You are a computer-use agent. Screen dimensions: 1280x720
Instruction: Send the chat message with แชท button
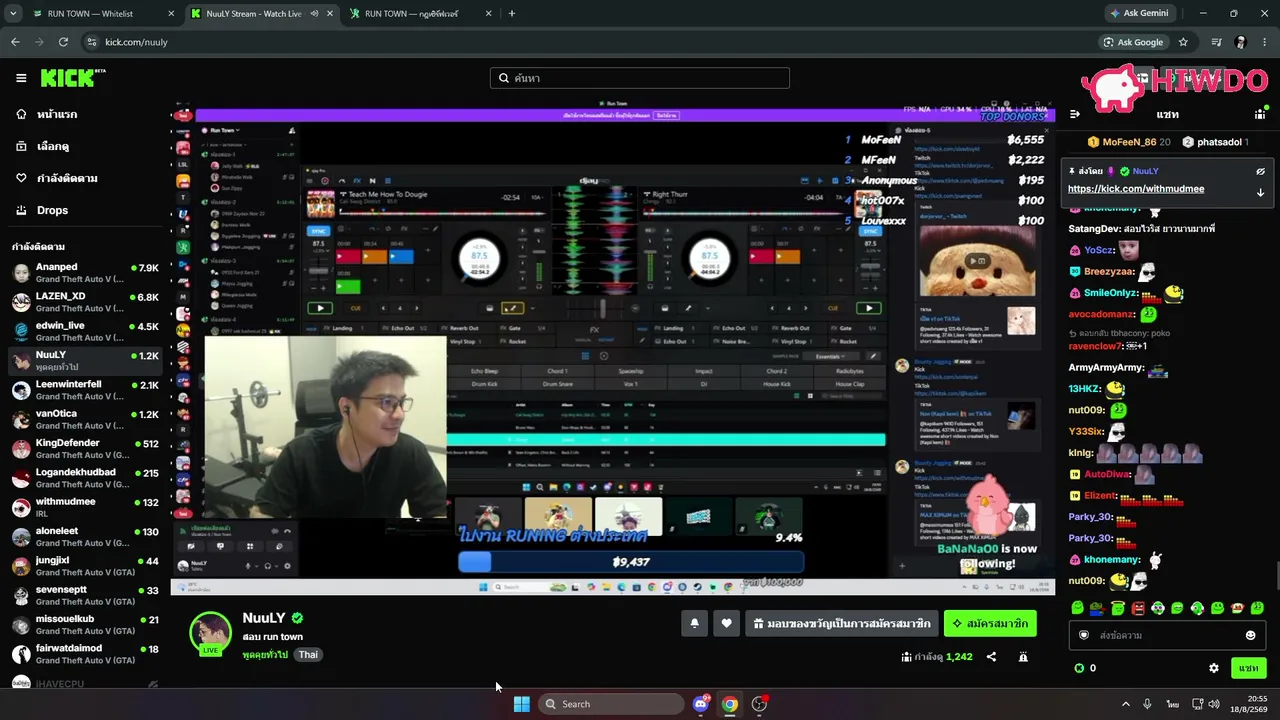pos(1248,668)
